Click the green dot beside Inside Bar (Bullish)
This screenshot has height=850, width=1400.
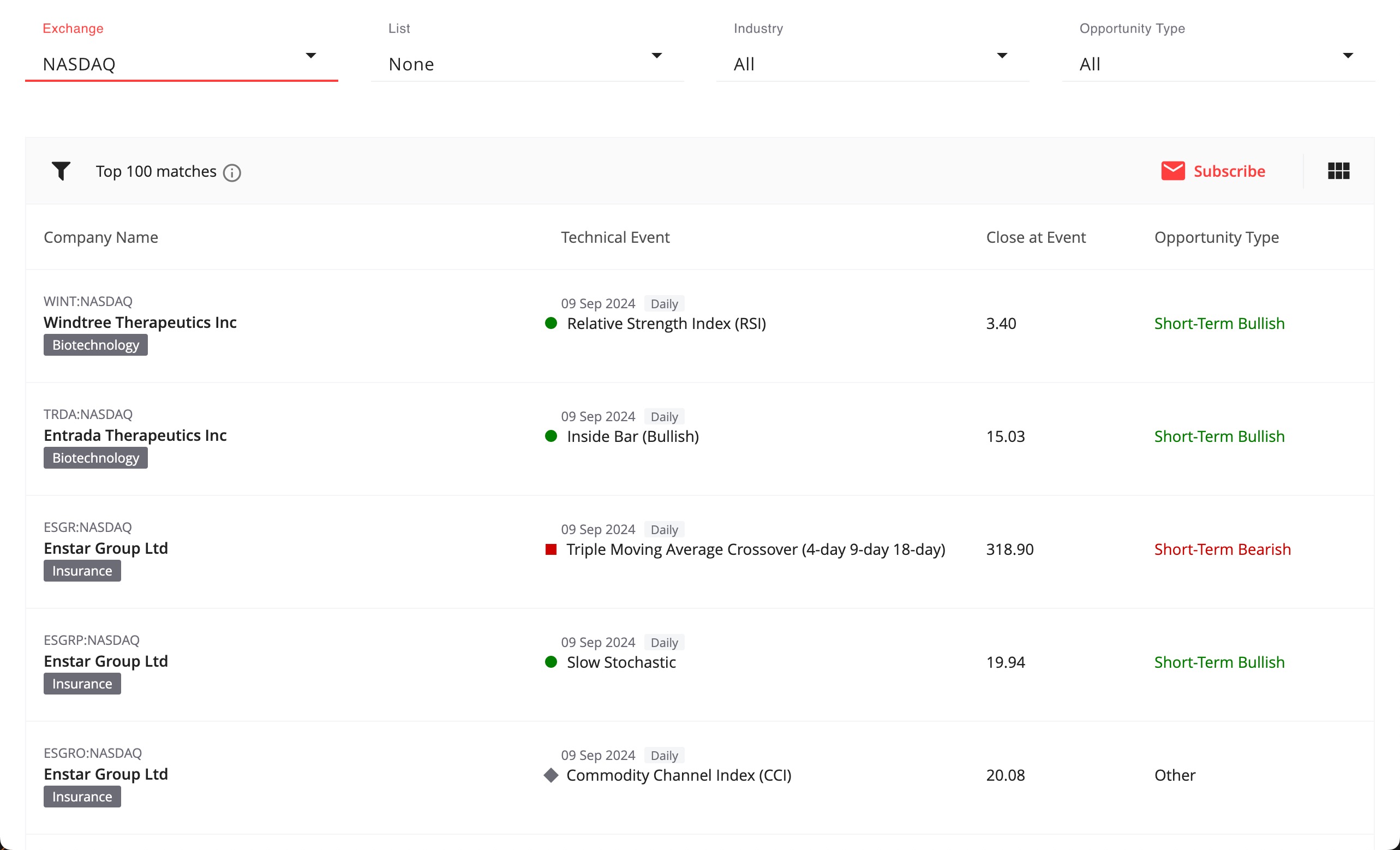(551, 436)
